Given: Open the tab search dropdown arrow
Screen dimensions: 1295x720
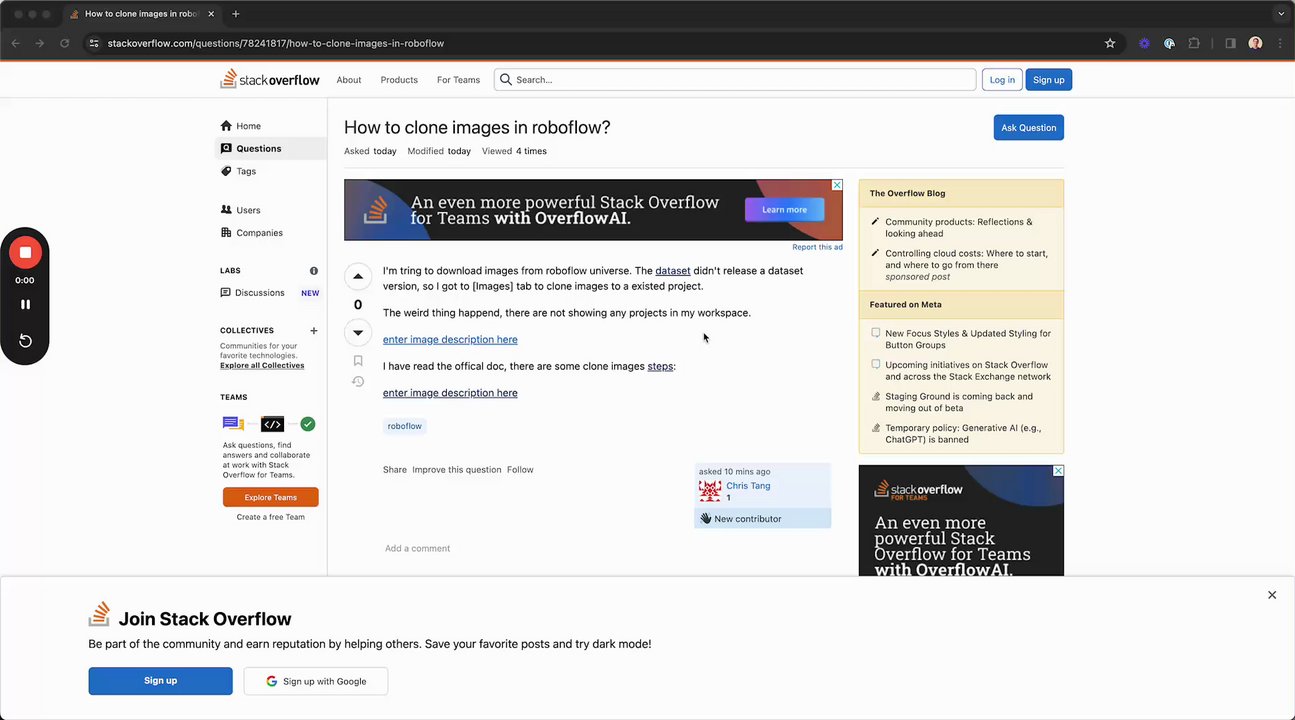Looking at the screenshot, I should pos(1281,14).
